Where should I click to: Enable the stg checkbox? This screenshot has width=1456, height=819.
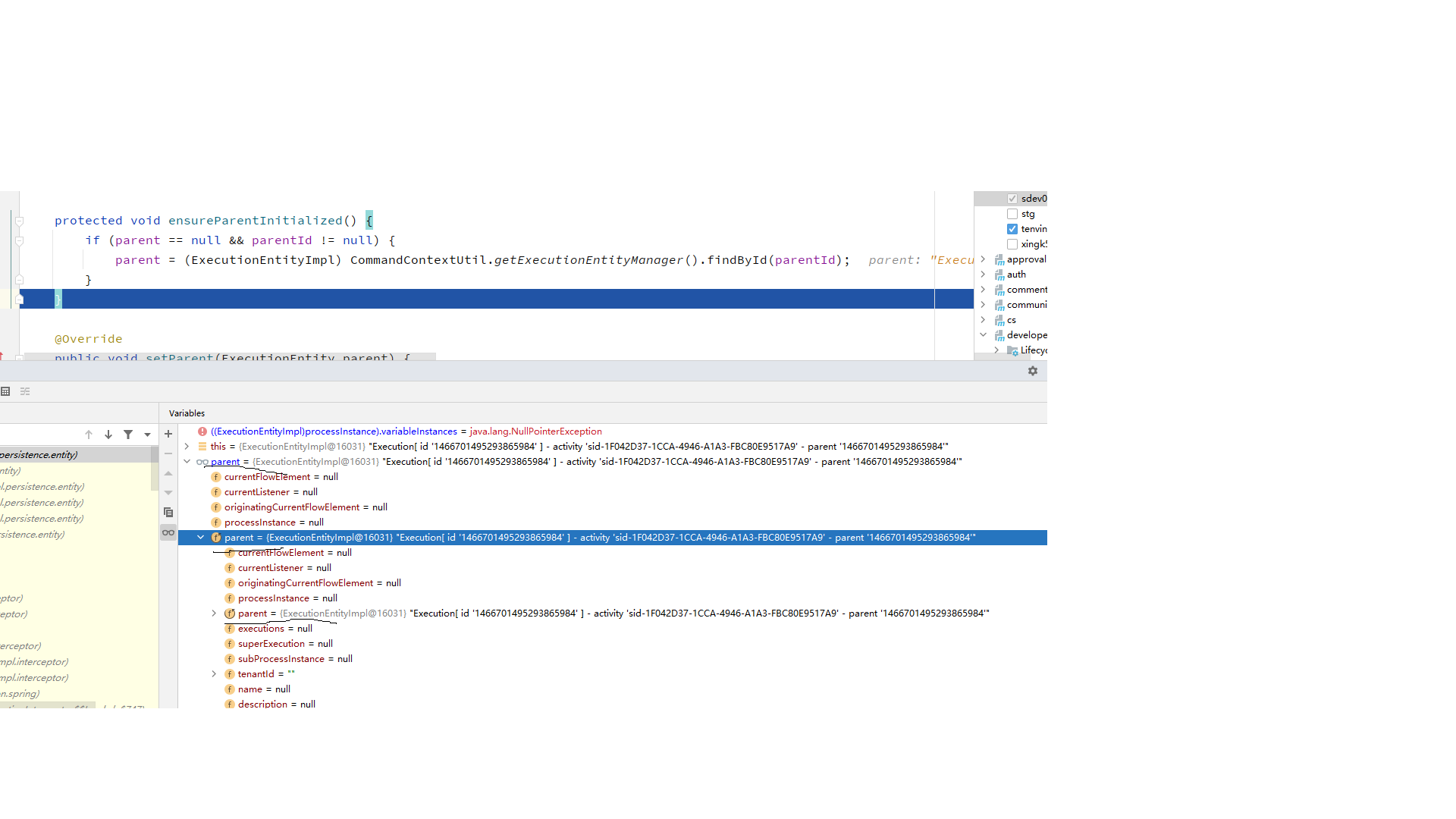pos(1012,213)
